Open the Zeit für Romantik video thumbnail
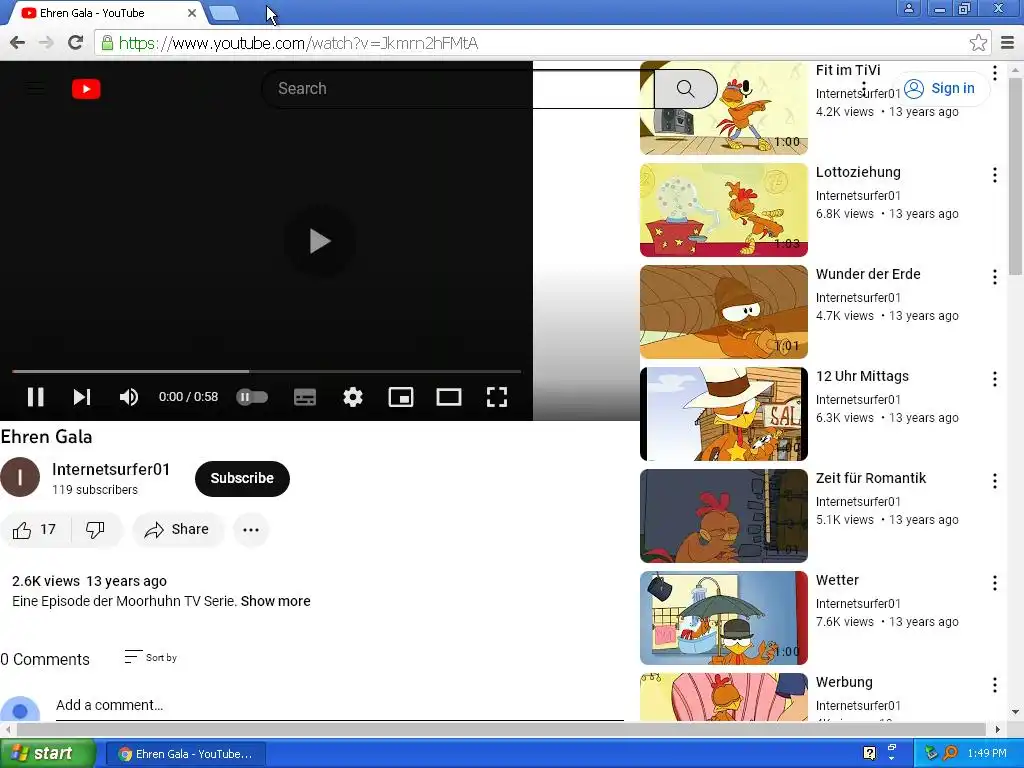1024x768 pixels. 724,516
